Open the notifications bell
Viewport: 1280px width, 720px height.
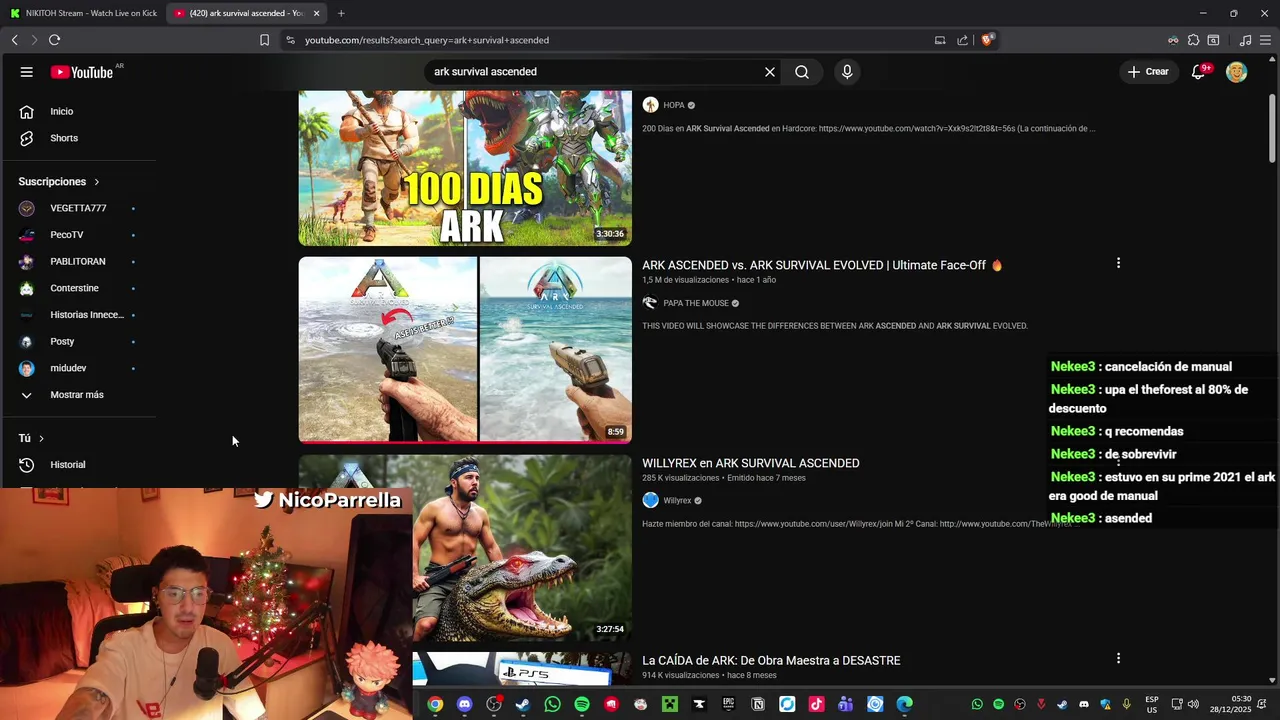click(1198, 72)
